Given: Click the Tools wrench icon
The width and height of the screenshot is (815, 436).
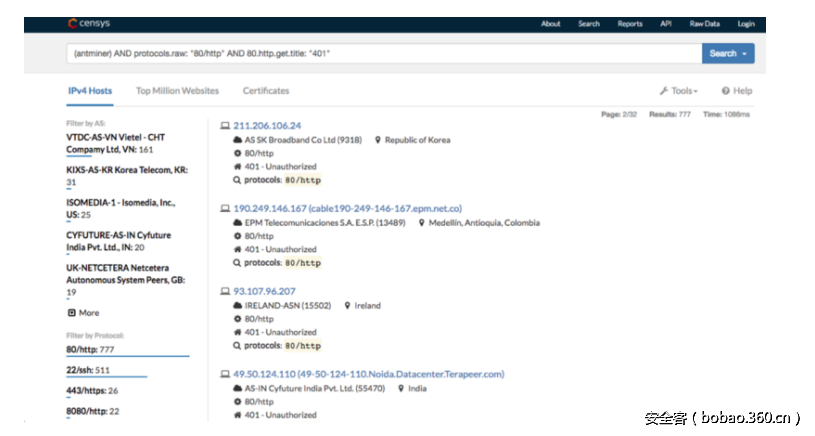Looking at the screenshot, I should click(x=664, y=91).
